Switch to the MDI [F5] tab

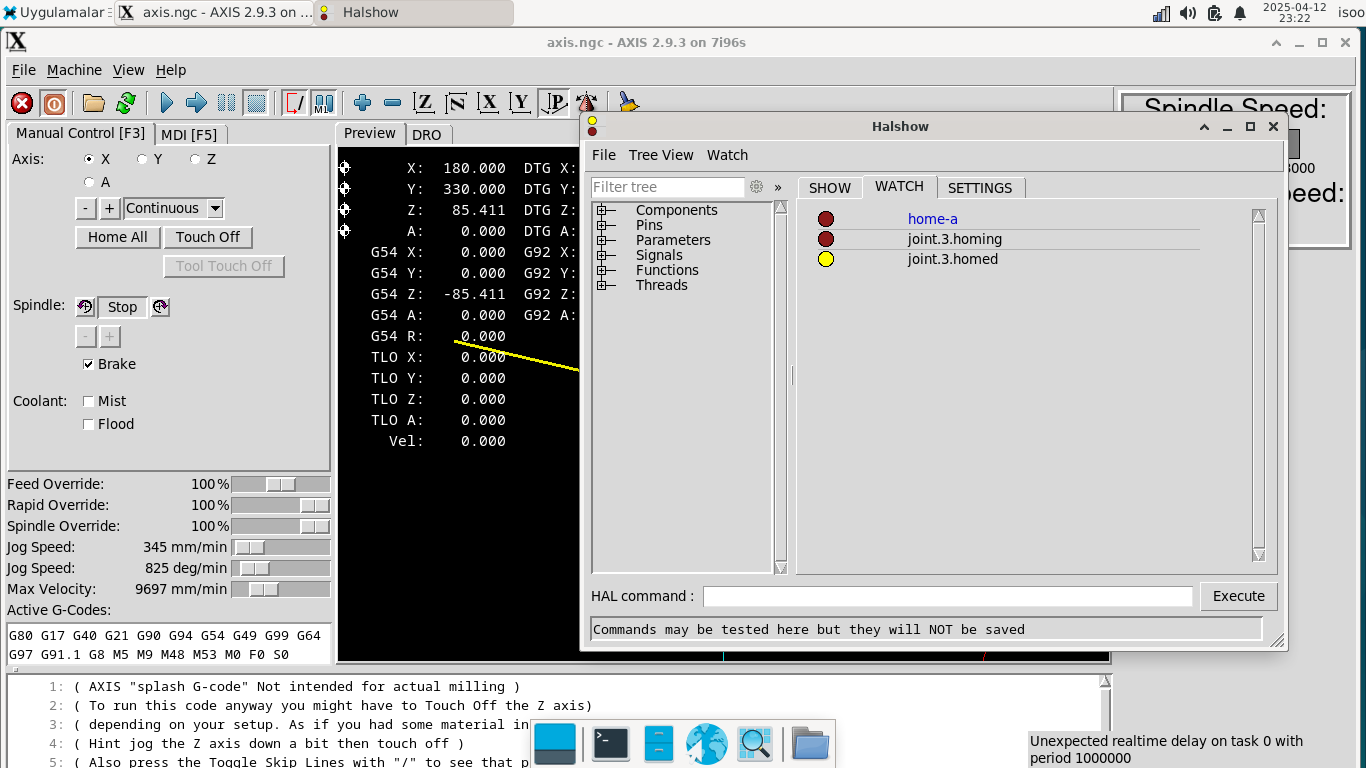189,134
